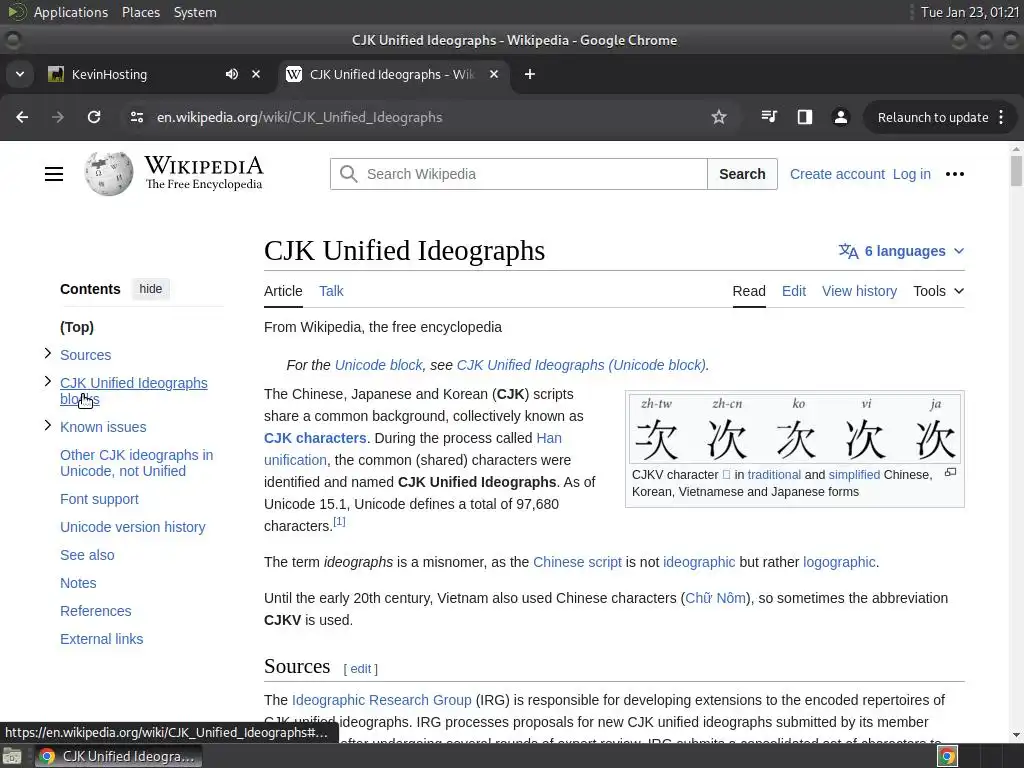Switch to the Talk tab
Image resolution: width=1024 pixels, height=768 pixels.
(331, 291)
